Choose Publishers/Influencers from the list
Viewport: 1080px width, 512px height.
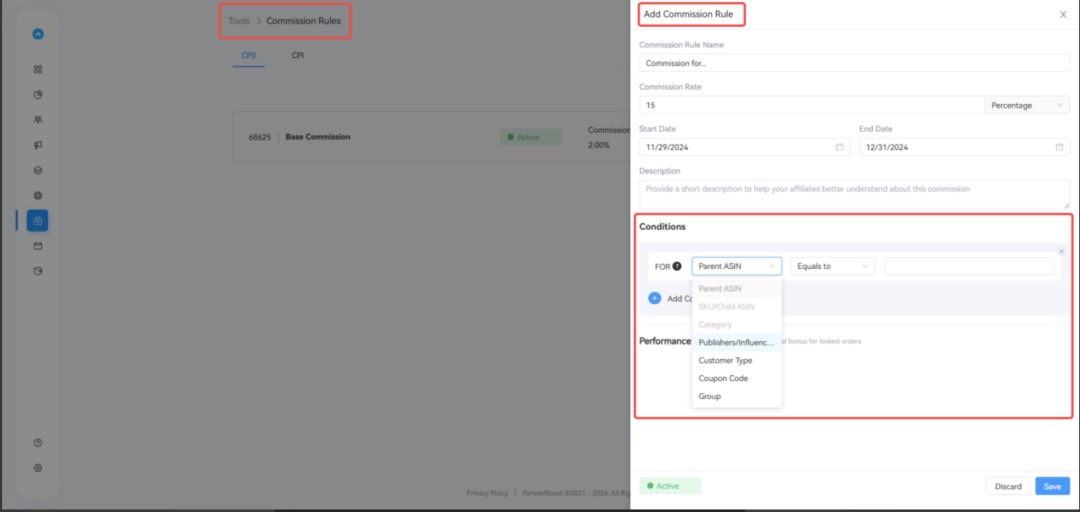click(x=736, y=342)
